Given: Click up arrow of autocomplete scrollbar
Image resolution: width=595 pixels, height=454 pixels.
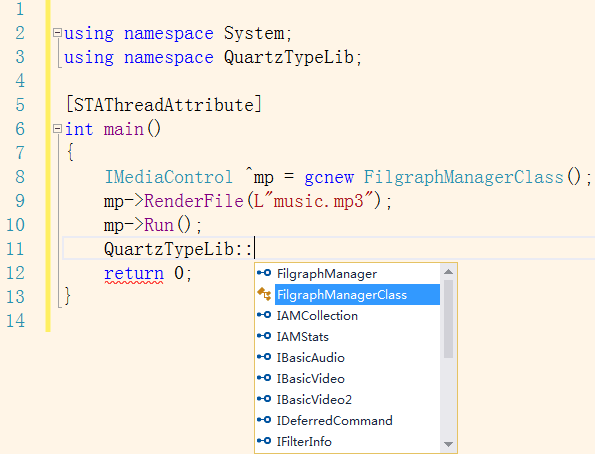Looking at the screenshot, I should [449, 271].
